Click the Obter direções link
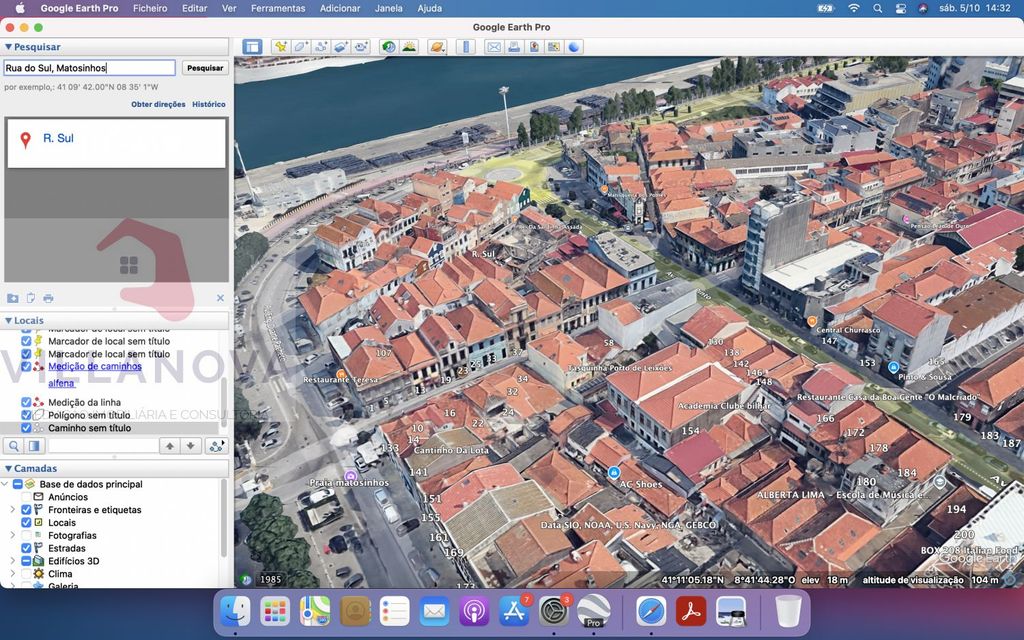The height and width of the screenshot is (640, 1024). (x=158, y=104)
